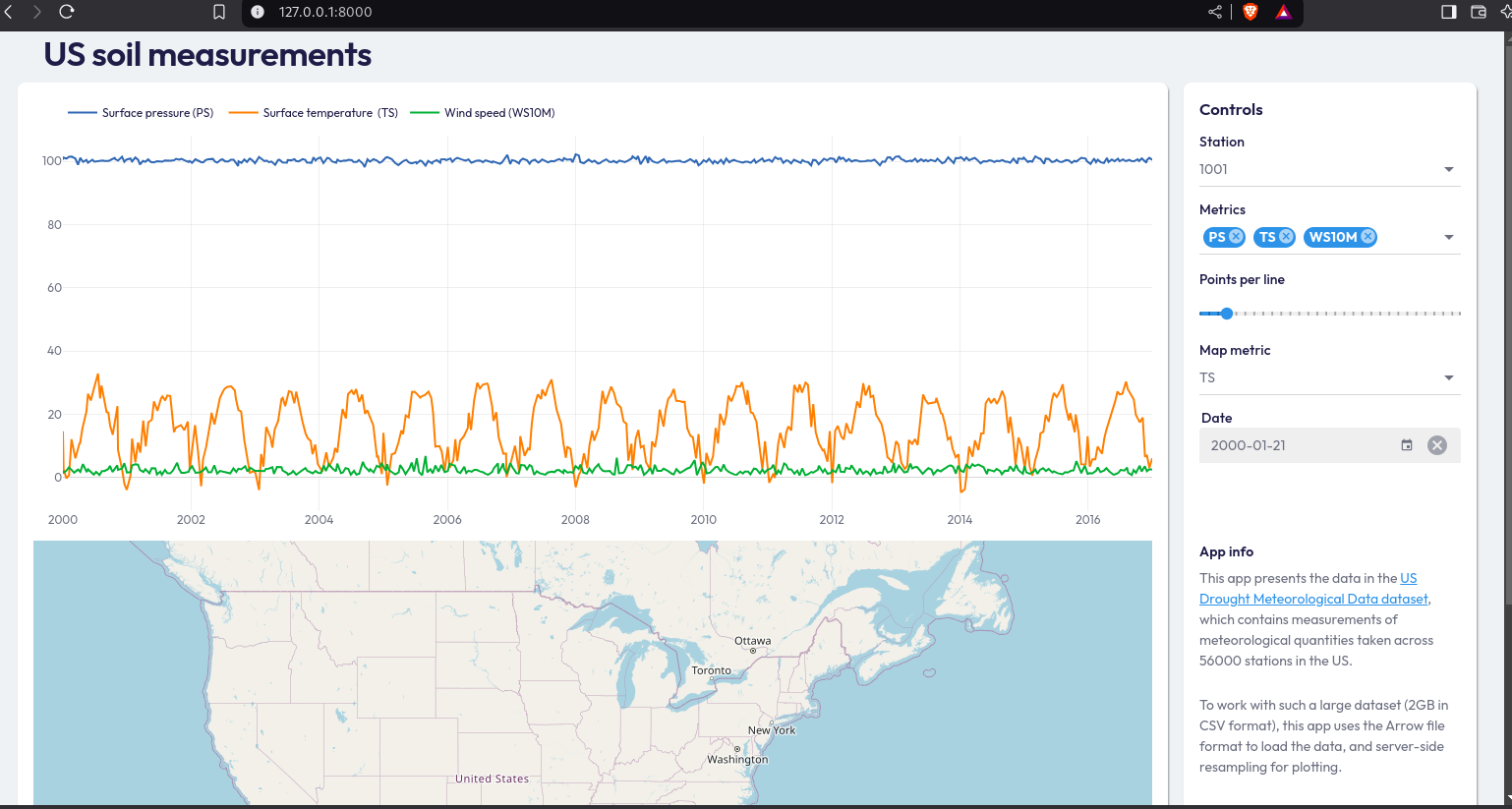Click the 100 y-axis tick label

coord(51,160)
